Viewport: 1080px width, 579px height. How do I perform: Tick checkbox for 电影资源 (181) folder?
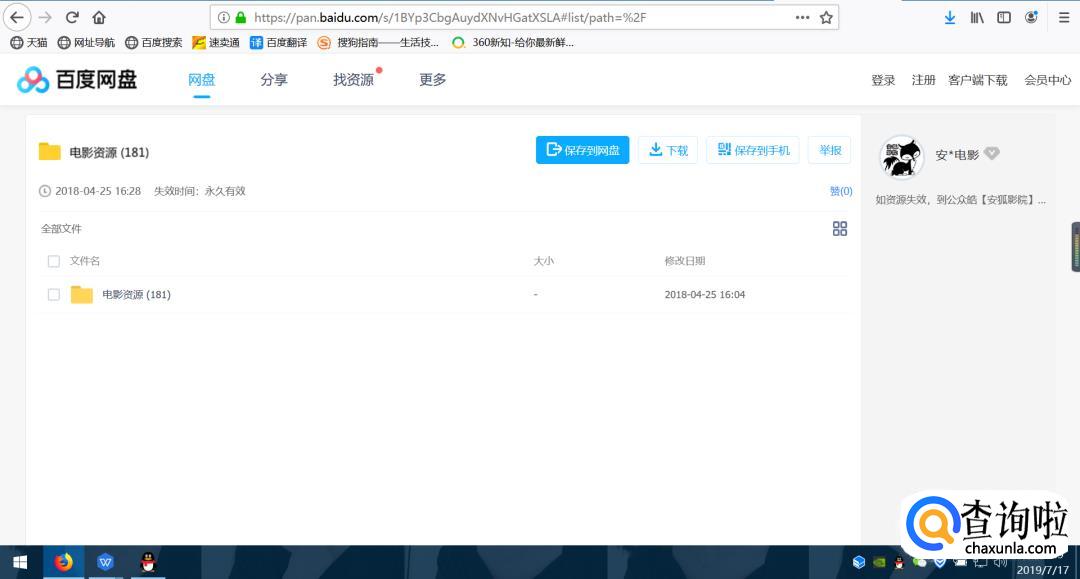click(x=54, y=295)
